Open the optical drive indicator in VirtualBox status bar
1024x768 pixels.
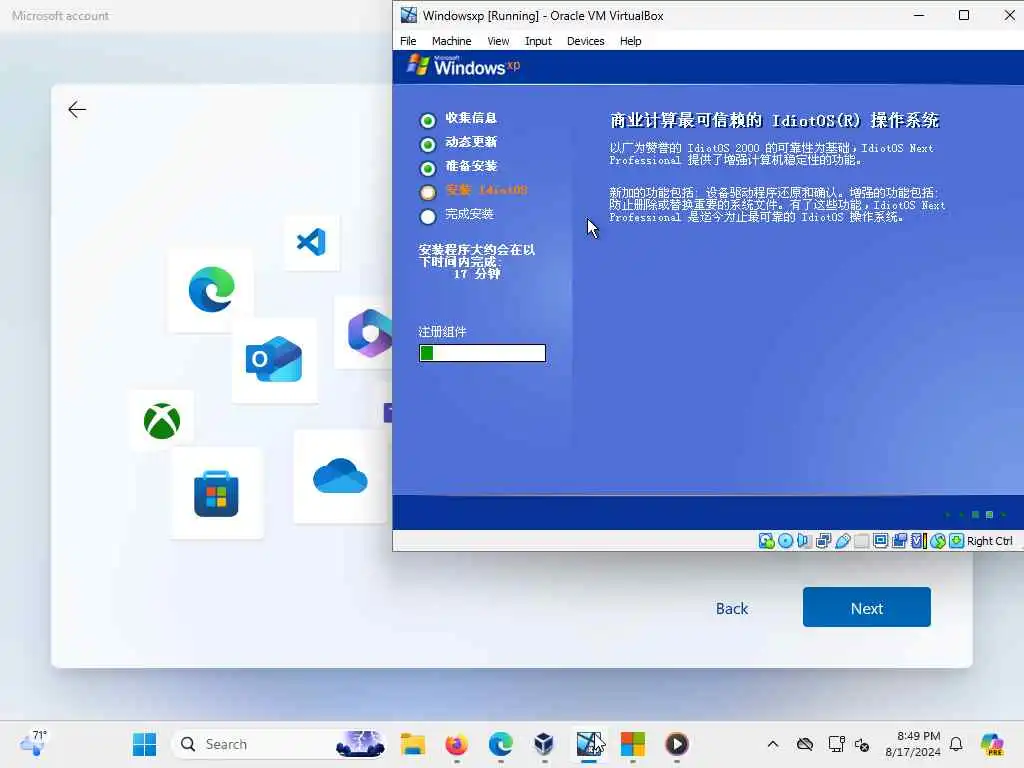click(x=785, y=541)
